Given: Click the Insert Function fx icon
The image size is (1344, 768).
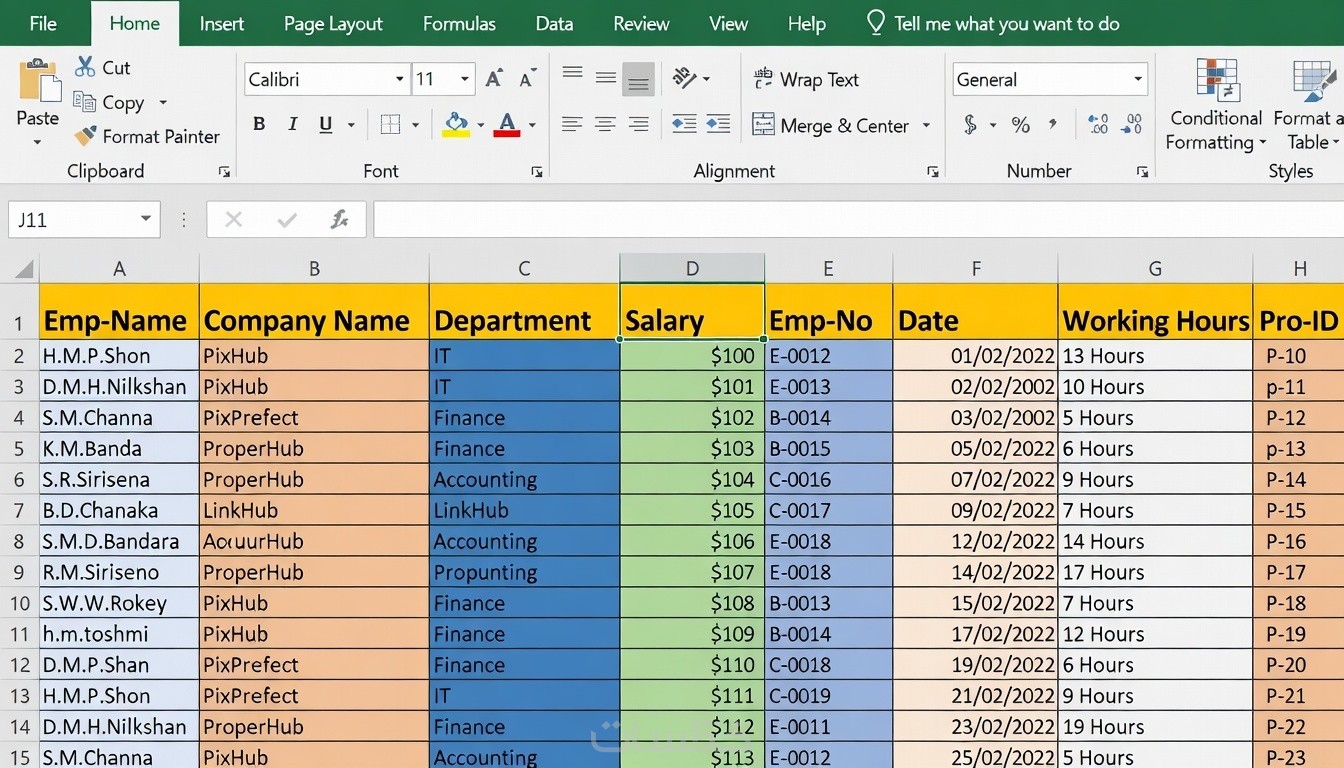Looking at the screenshot, I should click(x=340, y=219).
